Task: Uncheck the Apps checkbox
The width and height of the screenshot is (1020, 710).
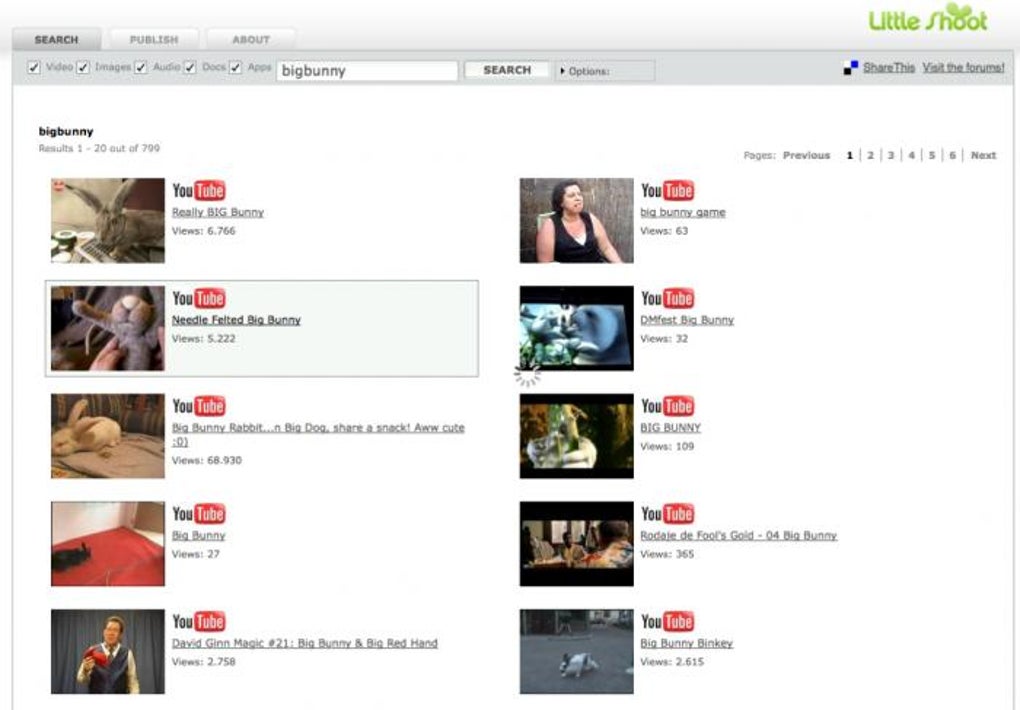Action: tap(235, 67)
